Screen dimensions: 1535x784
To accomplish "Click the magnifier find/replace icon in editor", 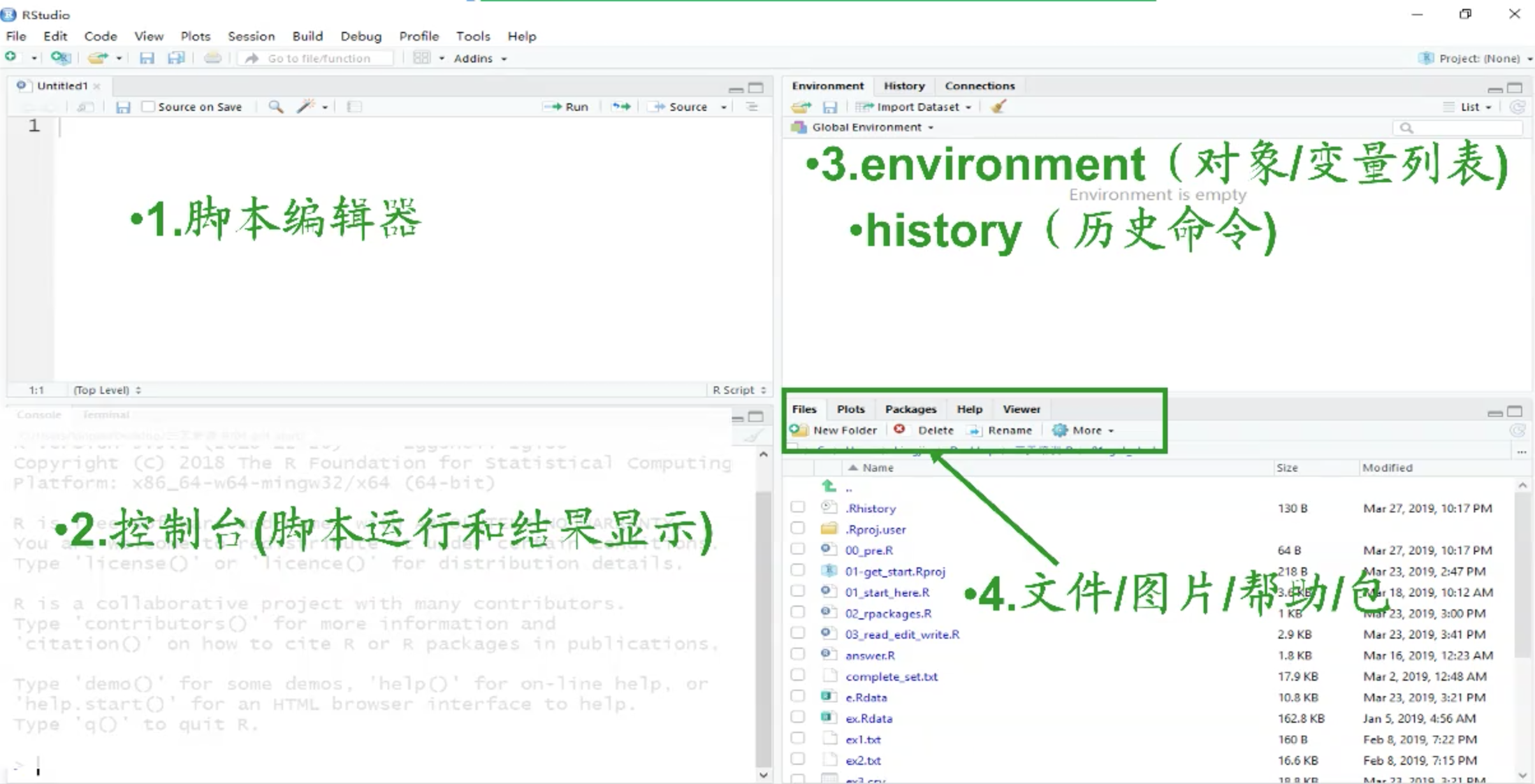I will coord(275,106).
